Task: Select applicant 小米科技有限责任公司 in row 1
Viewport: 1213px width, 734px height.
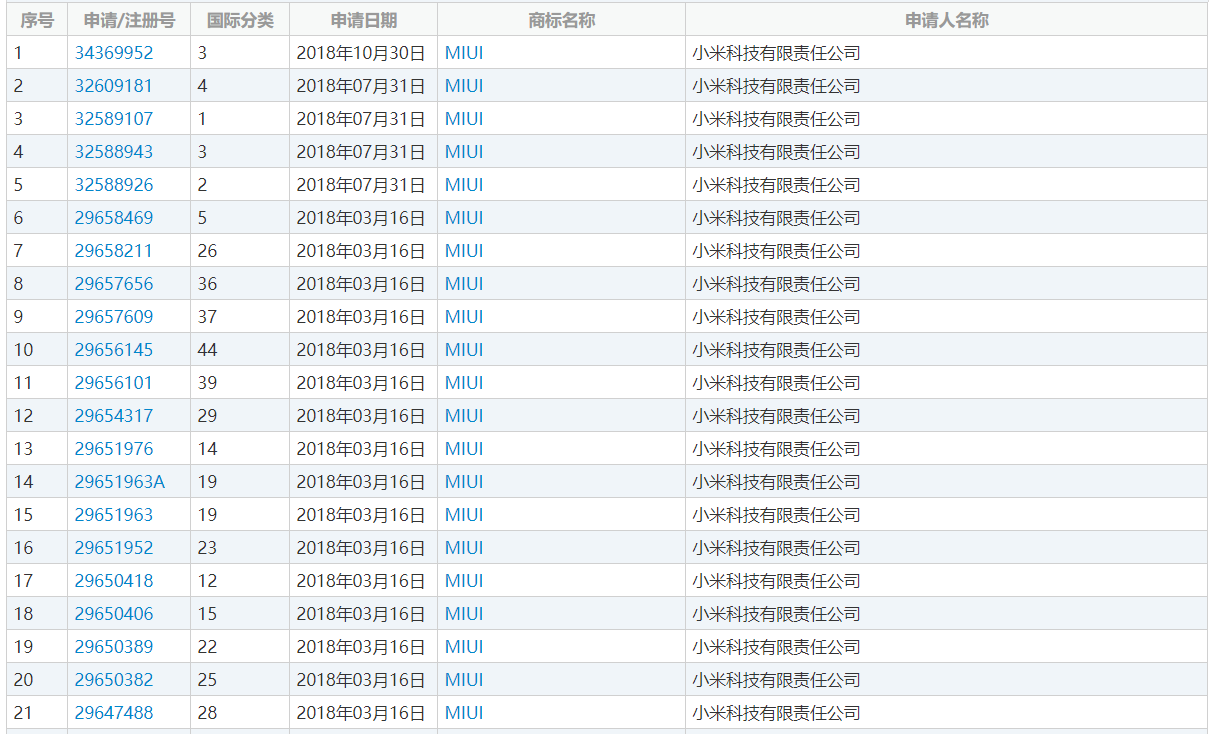Action: click(x=776, y=53)
